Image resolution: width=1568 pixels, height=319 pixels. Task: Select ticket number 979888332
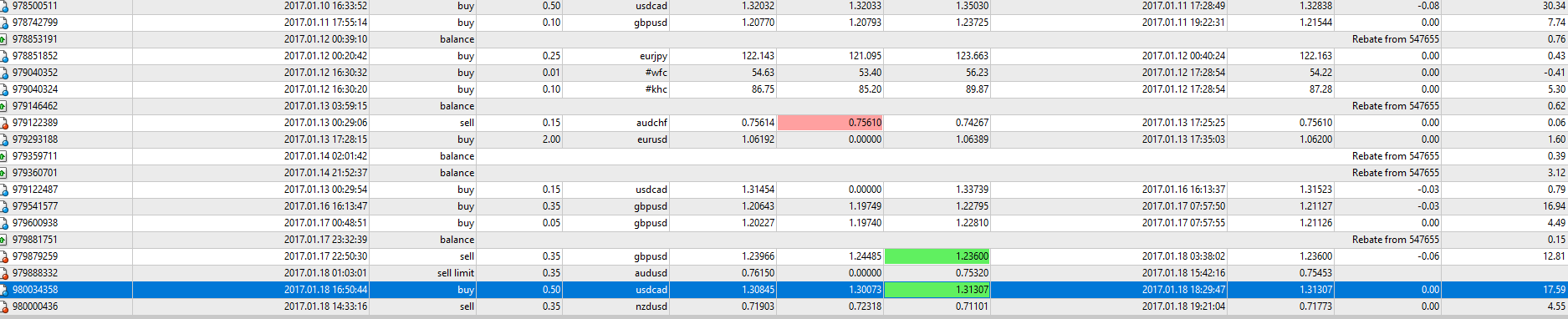(35, 273)
